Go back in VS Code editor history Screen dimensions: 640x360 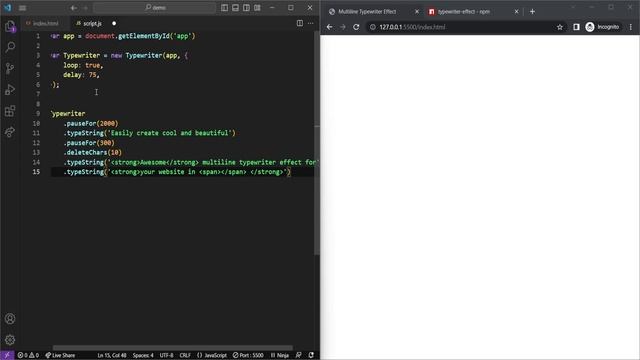[x=73, y=8]
